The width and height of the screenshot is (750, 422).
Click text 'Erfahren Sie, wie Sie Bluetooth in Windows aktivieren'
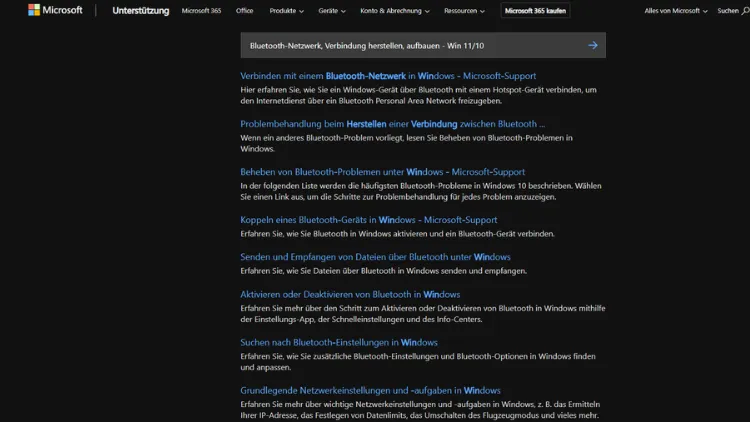click(x=397, y=233)
